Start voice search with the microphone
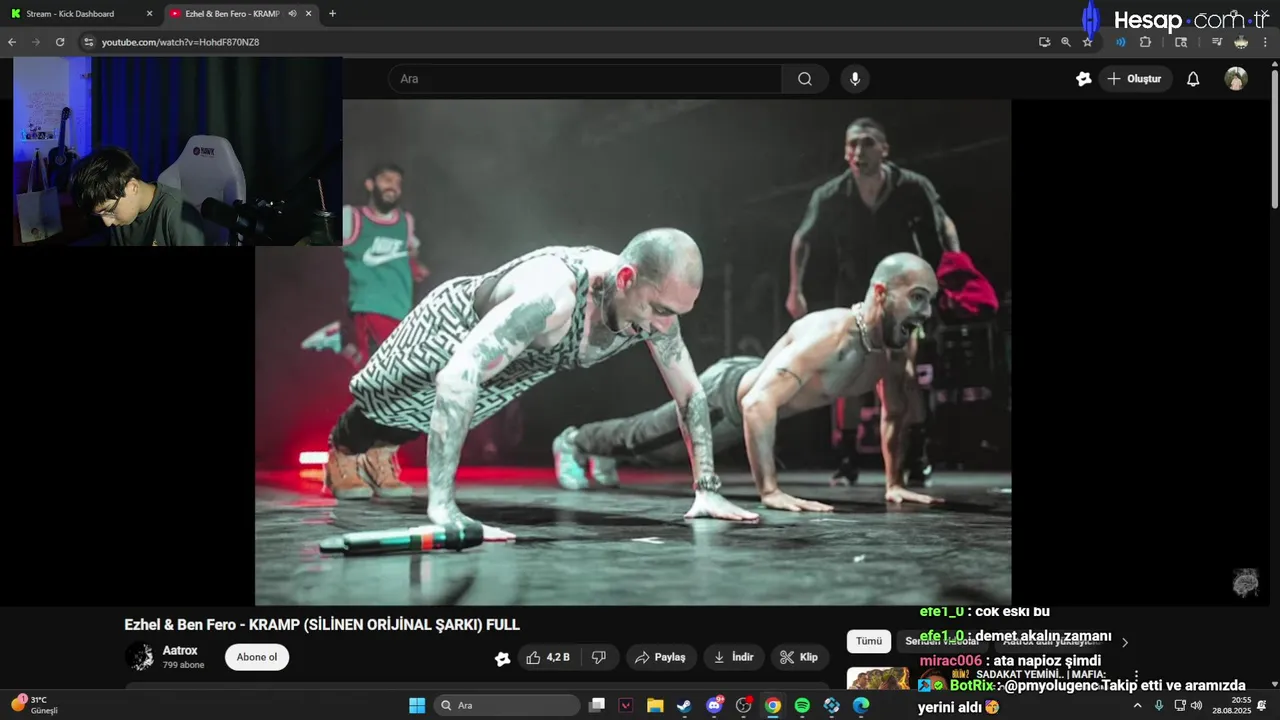 854,79
